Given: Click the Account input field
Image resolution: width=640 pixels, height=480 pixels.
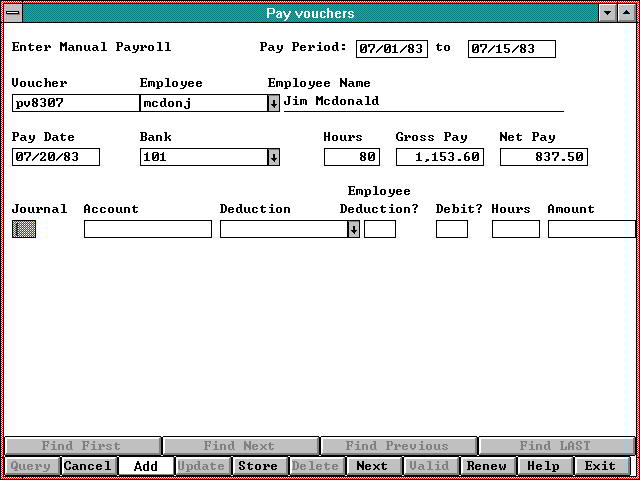Looking at the screenshot, I should point(148,229).
